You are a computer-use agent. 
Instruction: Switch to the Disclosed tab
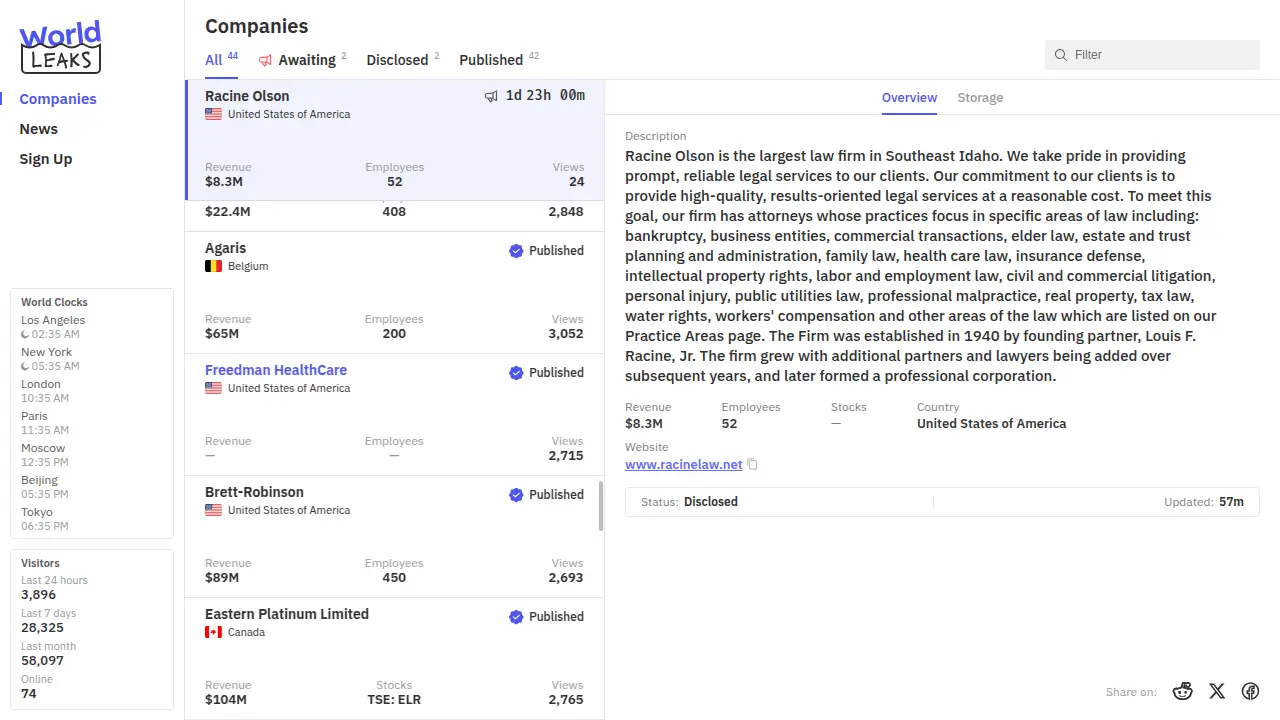(x=397, y=60)
